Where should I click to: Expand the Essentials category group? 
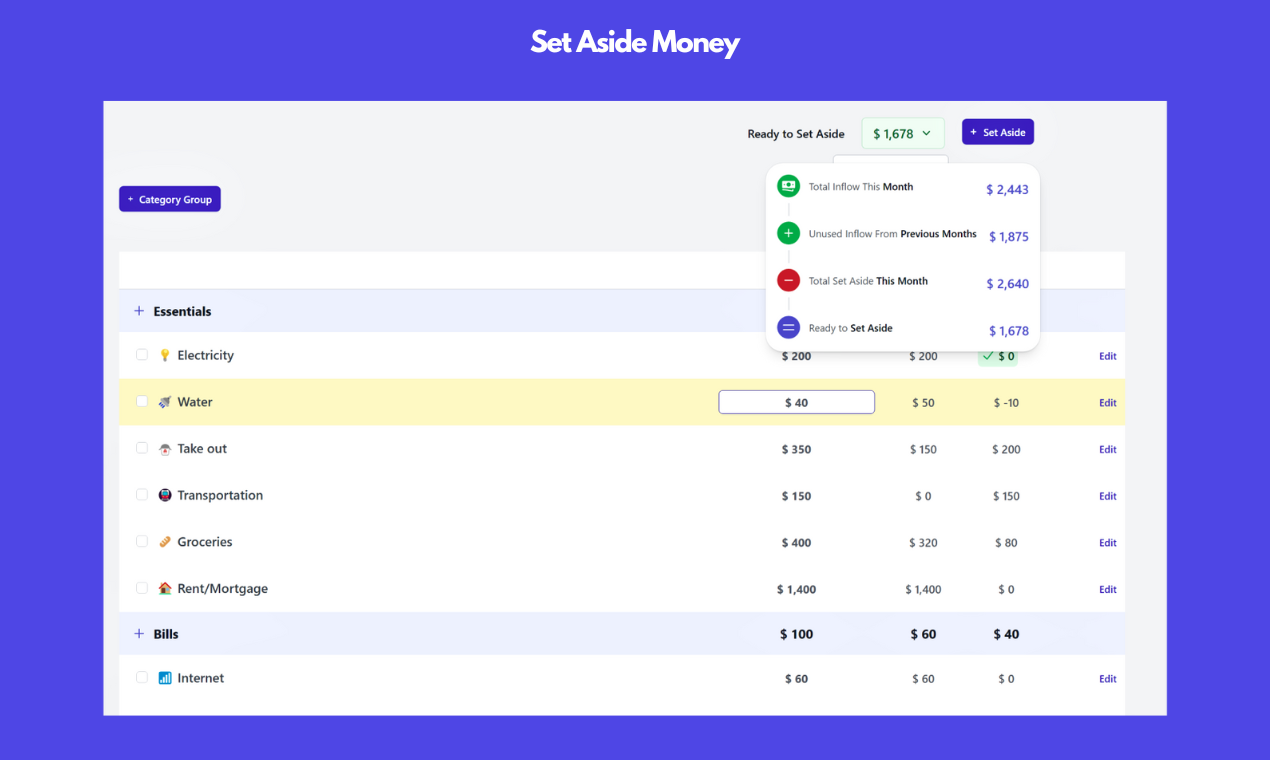point(139,311)
